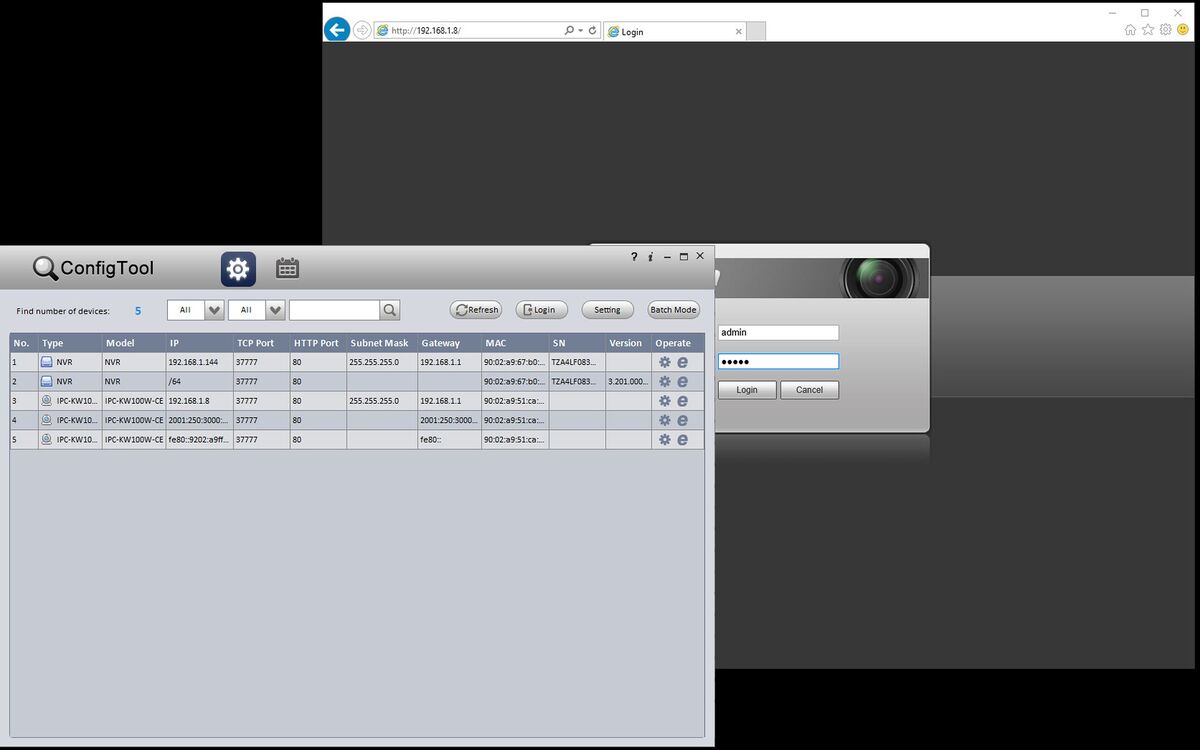Click the password field on login form
Viewport: 1200px width, 750px height.
[x=778, y=361]
